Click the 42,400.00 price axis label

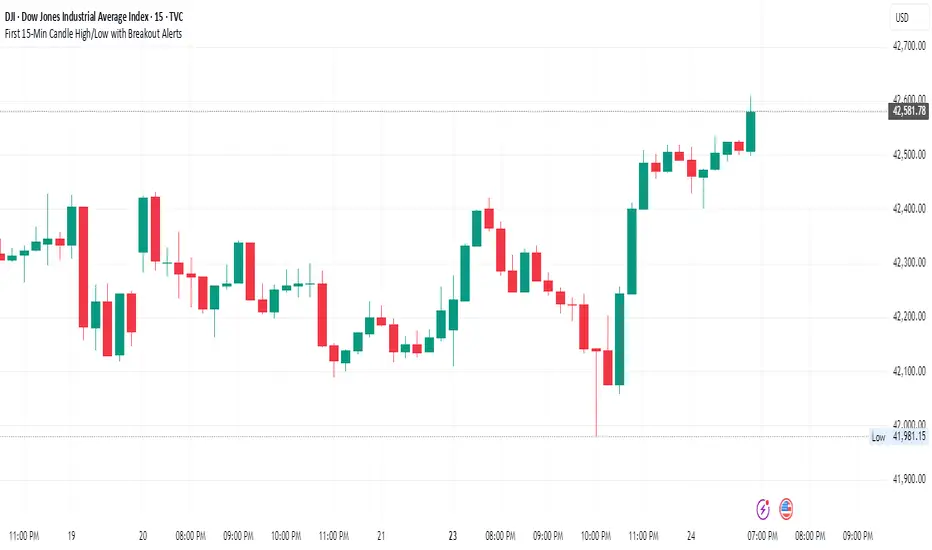[x=908, y=208]
